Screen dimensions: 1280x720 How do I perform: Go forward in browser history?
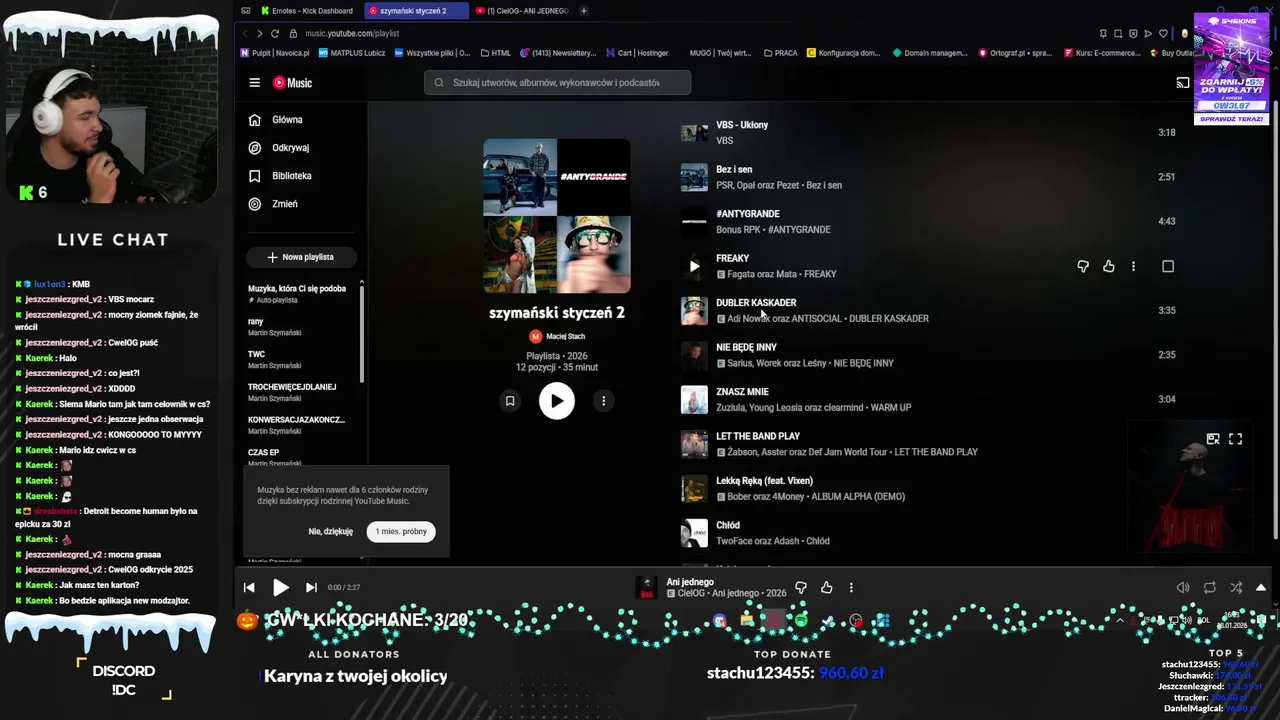[259, 34]
